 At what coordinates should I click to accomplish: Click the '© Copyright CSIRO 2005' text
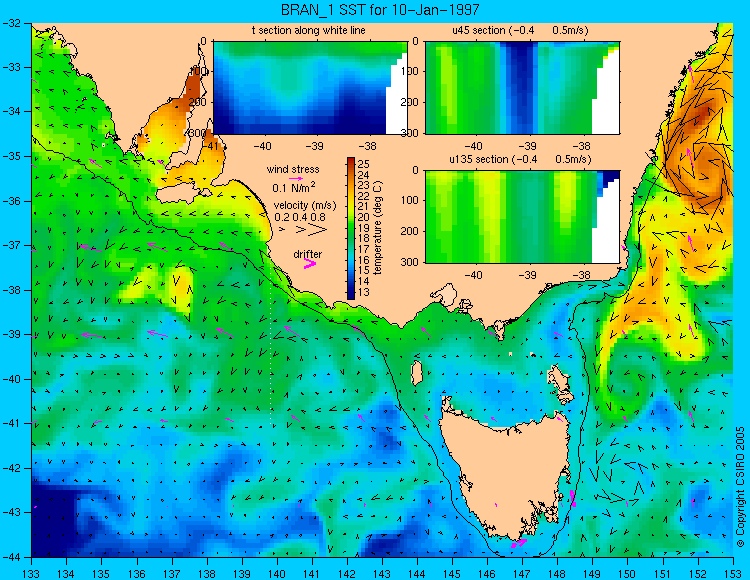pos(740,487)
